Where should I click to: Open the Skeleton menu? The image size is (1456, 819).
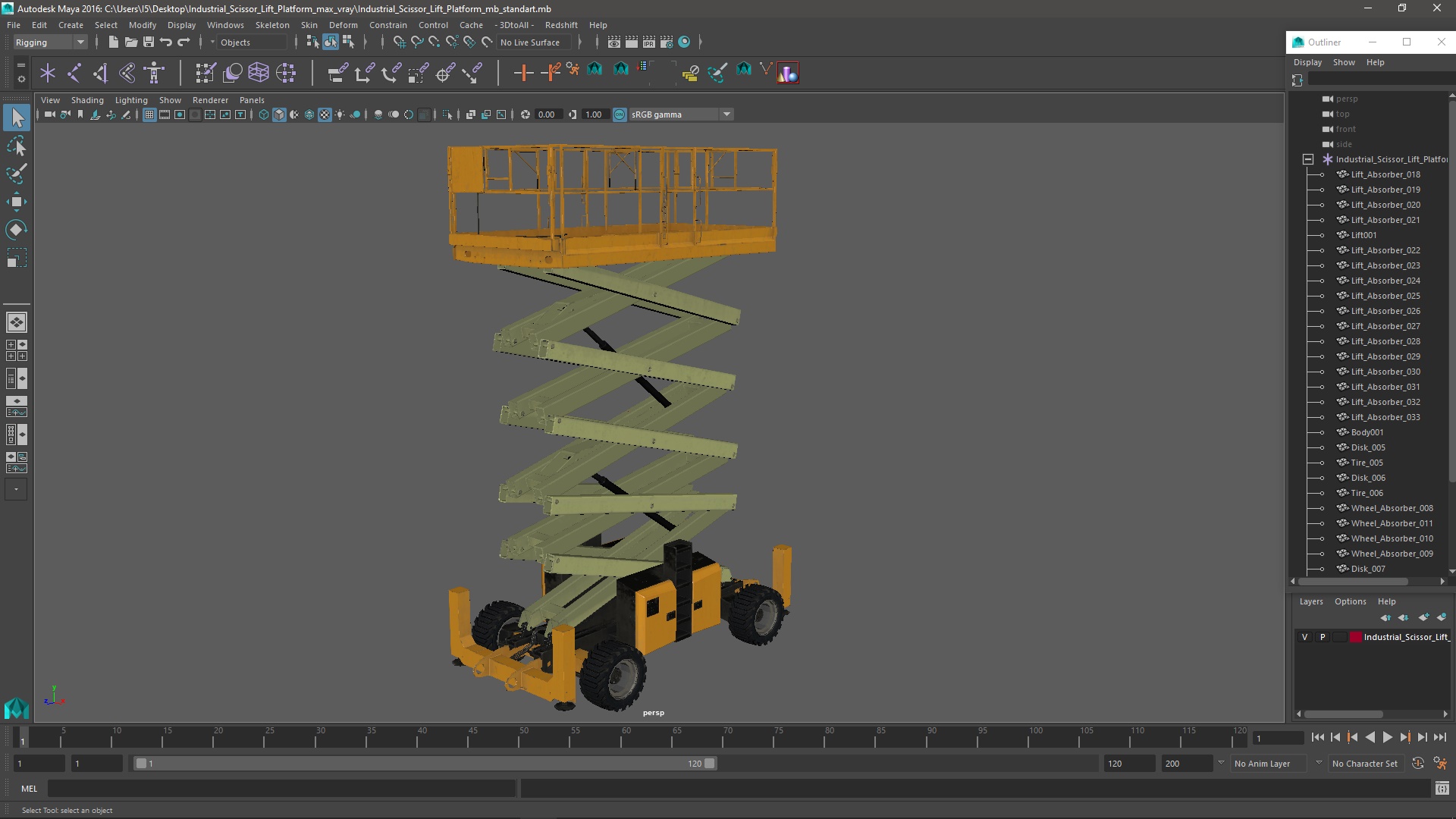click(x=272, y=25)
